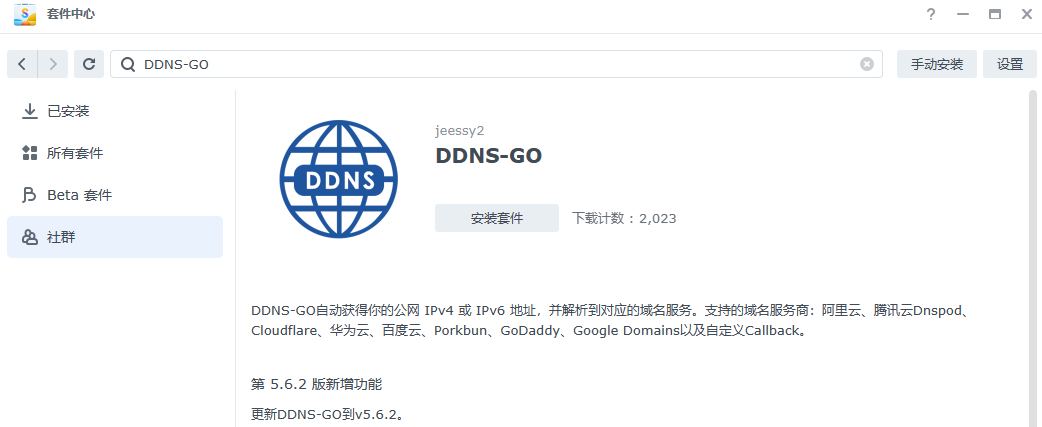Click the Beta 套件 icon
1042x427 pixels.
click(x=29, y=195)
